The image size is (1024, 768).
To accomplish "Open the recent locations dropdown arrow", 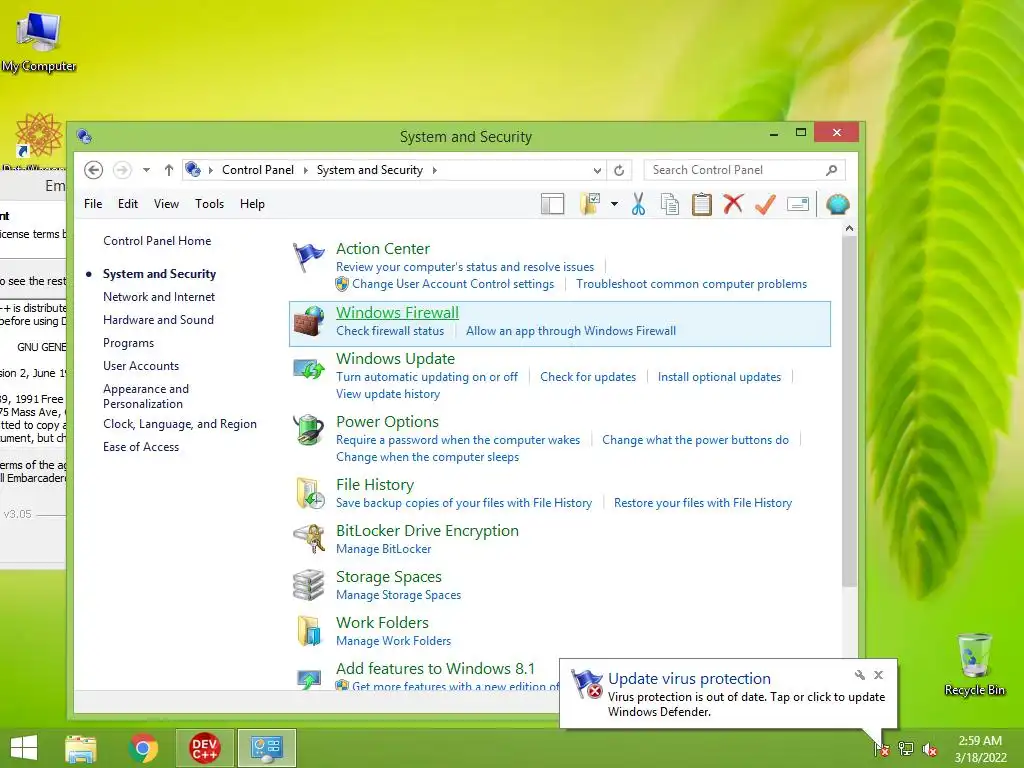I will click(146, 170).
